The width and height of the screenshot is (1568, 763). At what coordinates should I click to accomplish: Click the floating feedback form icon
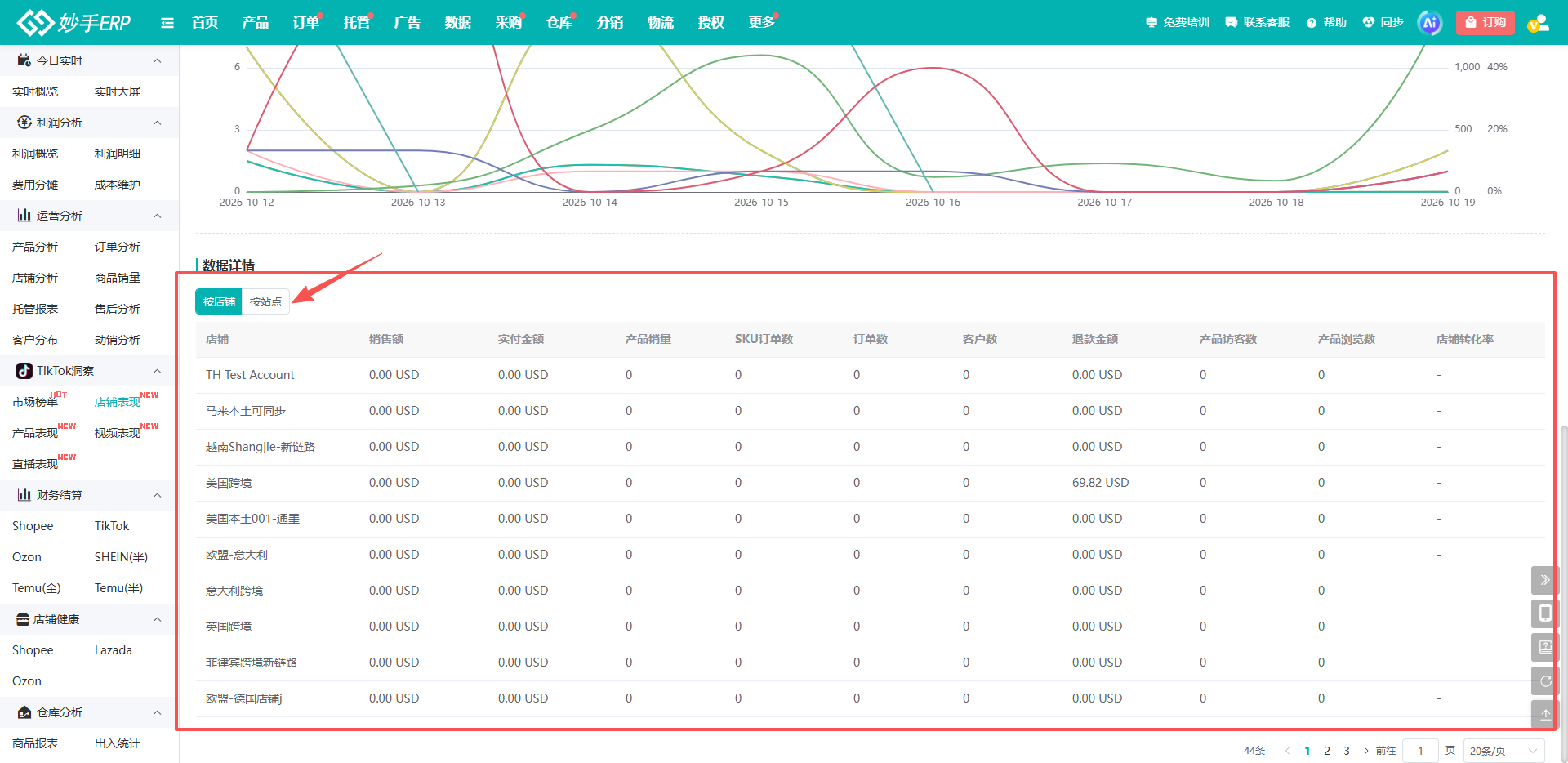coord(1545,647)
